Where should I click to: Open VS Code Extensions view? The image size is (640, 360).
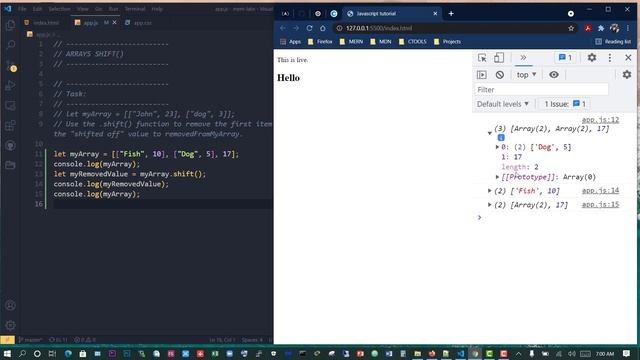[x=11, y=125]
